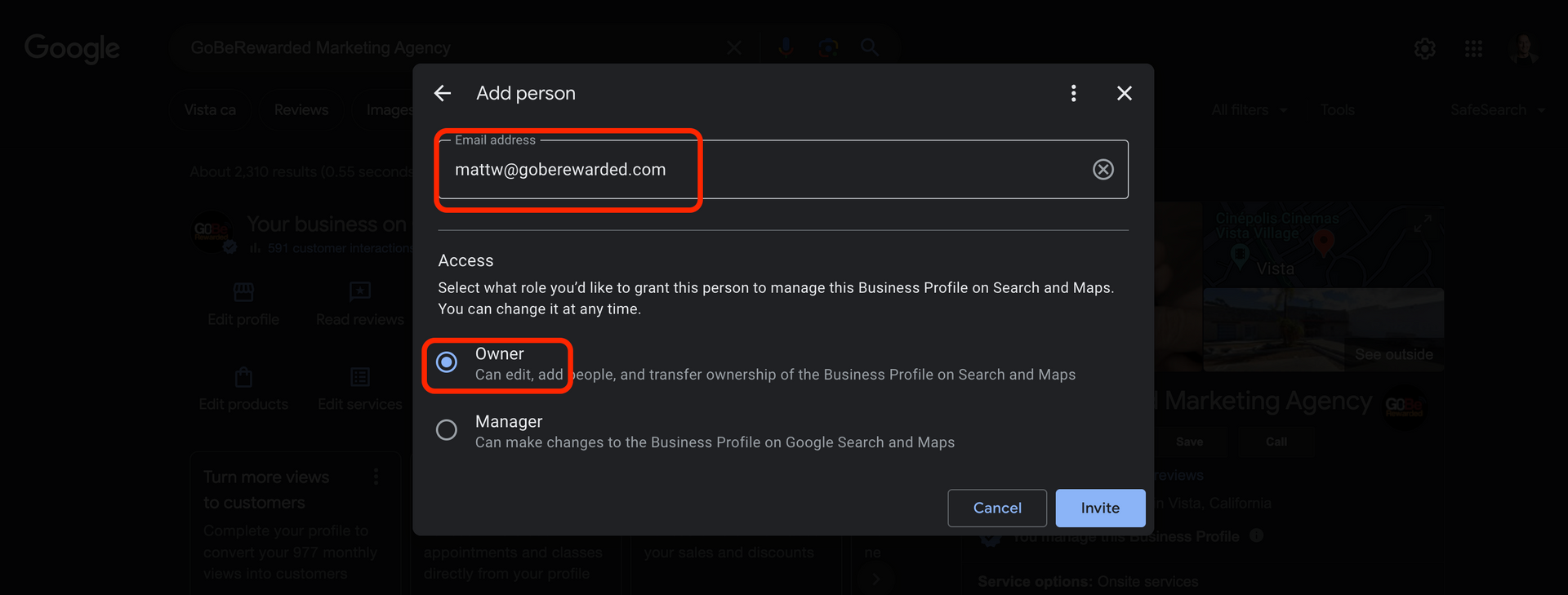Open Read reviews shortcut
1568x595 pixels.
360,304
